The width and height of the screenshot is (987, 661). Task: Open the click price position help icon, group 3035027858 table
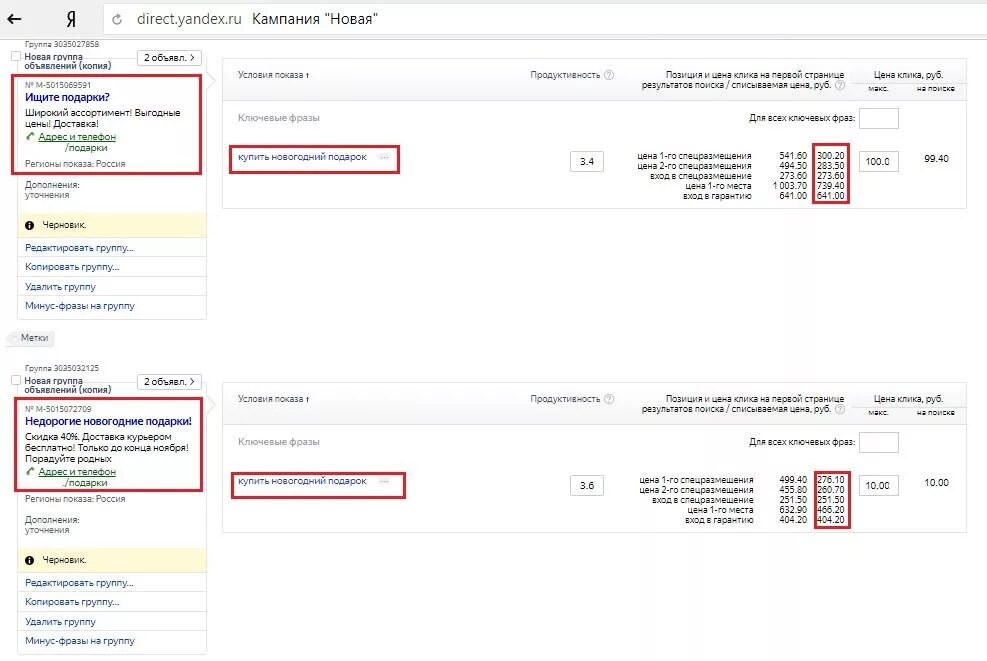coord(840,85)
